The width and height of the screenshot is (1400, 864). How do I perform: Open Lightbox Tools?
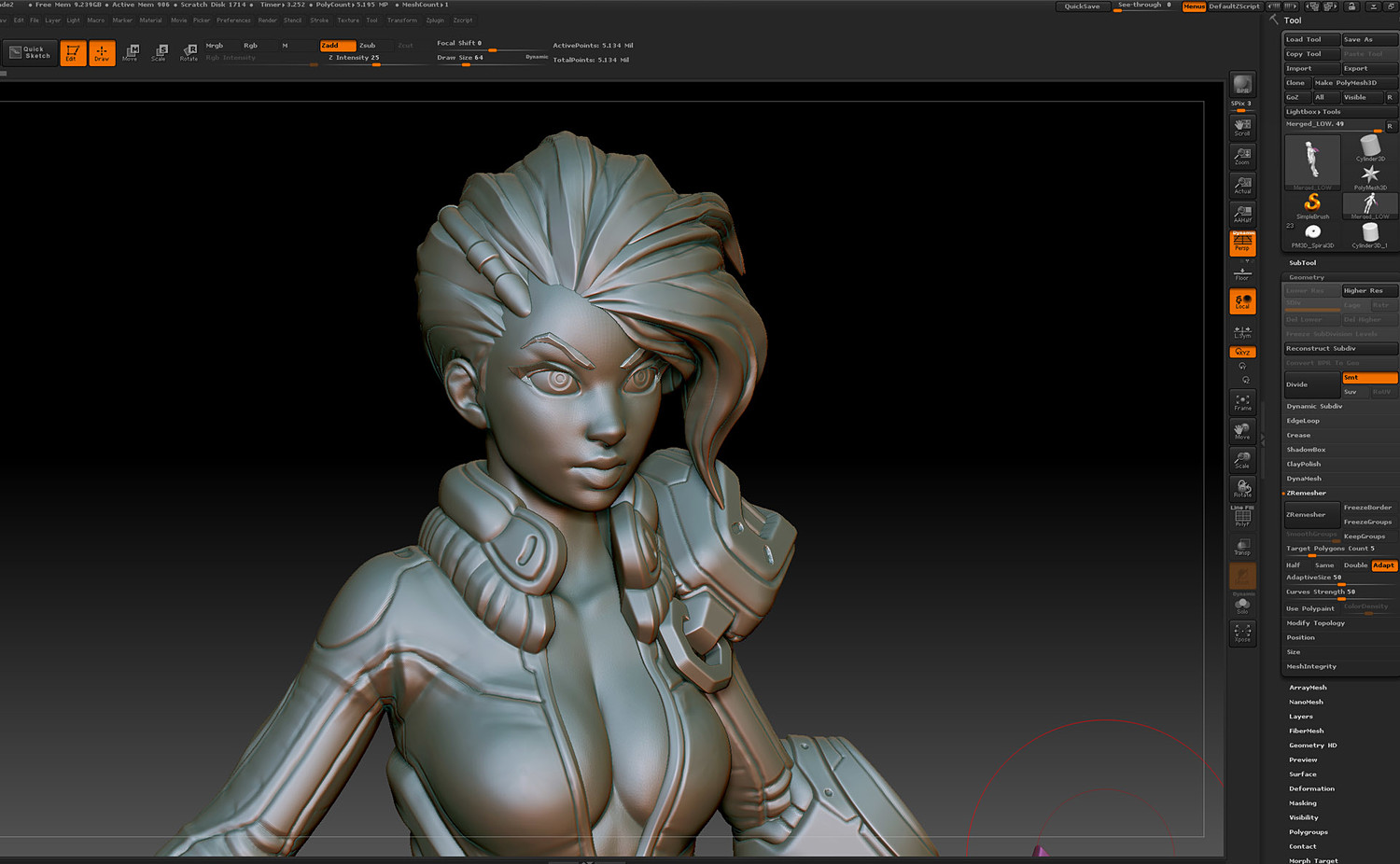coord(1341,112)
